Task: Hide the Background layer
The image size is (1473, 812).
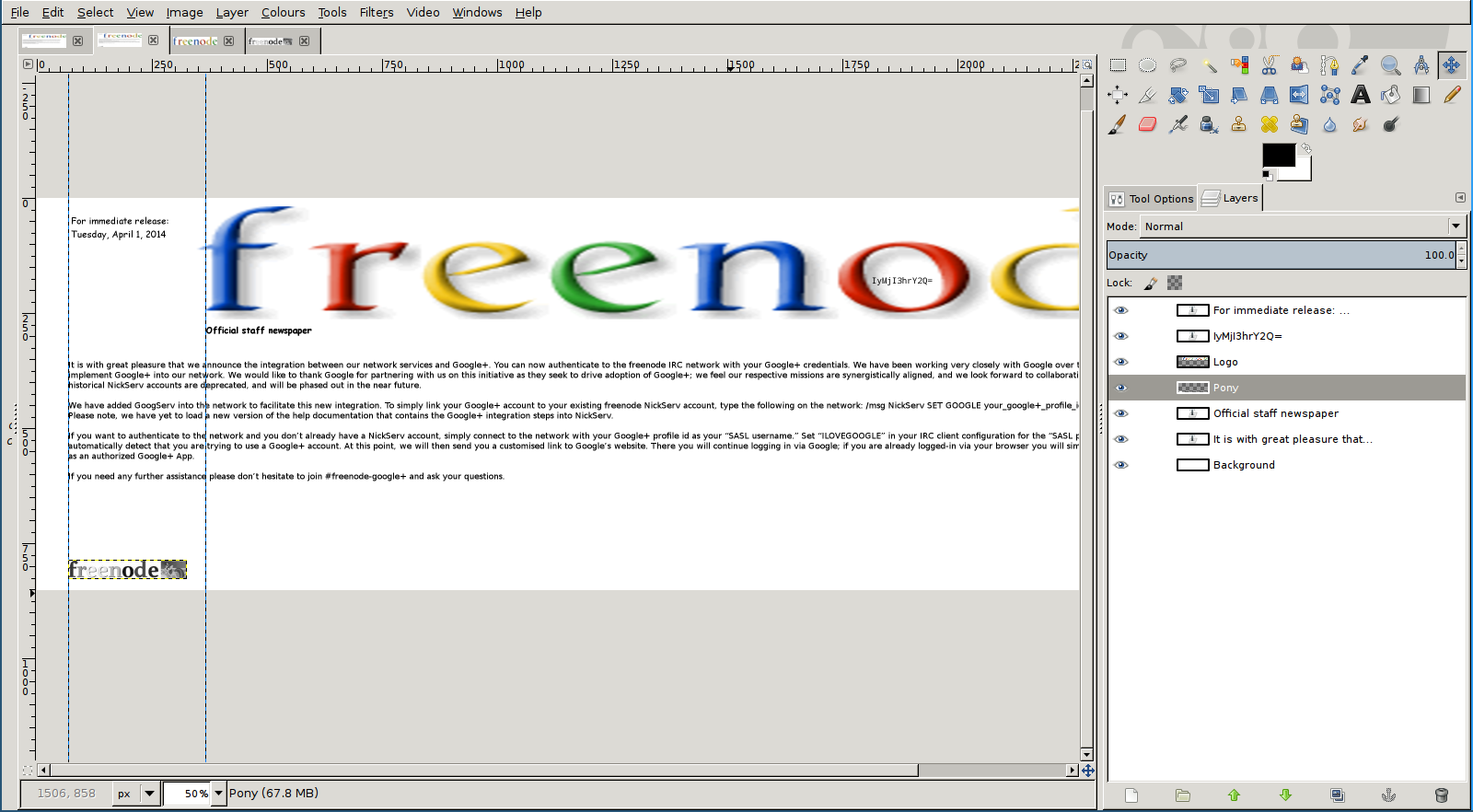Action: (1120, 465)
